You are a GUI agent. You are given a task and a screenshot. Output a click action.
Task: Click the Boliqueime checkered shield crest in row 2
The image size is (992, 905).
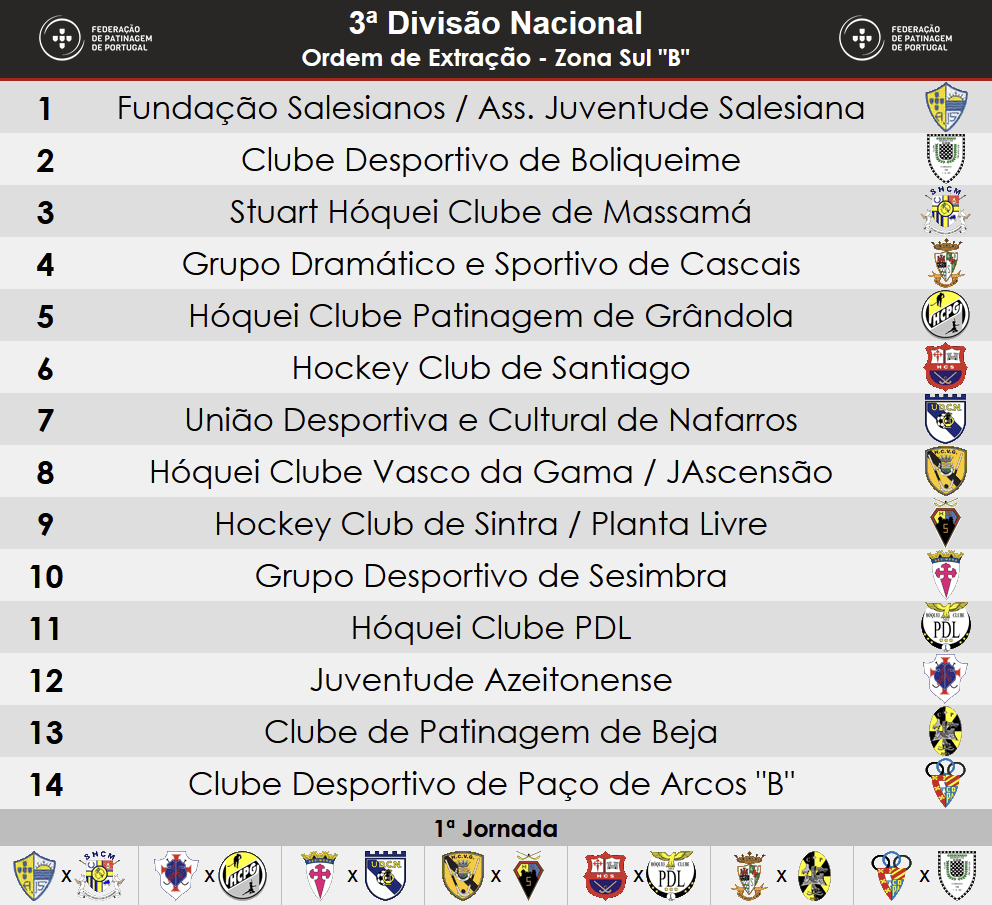(x=946, y=158)
